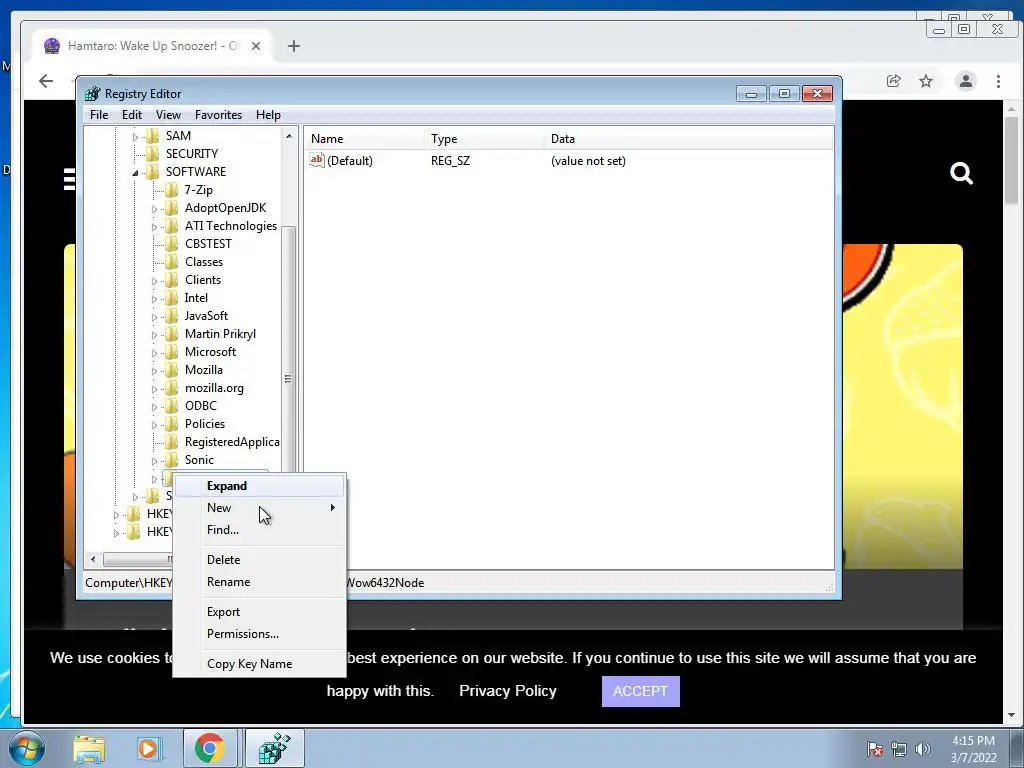1024x768 pixels.
Task: Click the ODBC folder icon
Action: (x=171, y=406)
